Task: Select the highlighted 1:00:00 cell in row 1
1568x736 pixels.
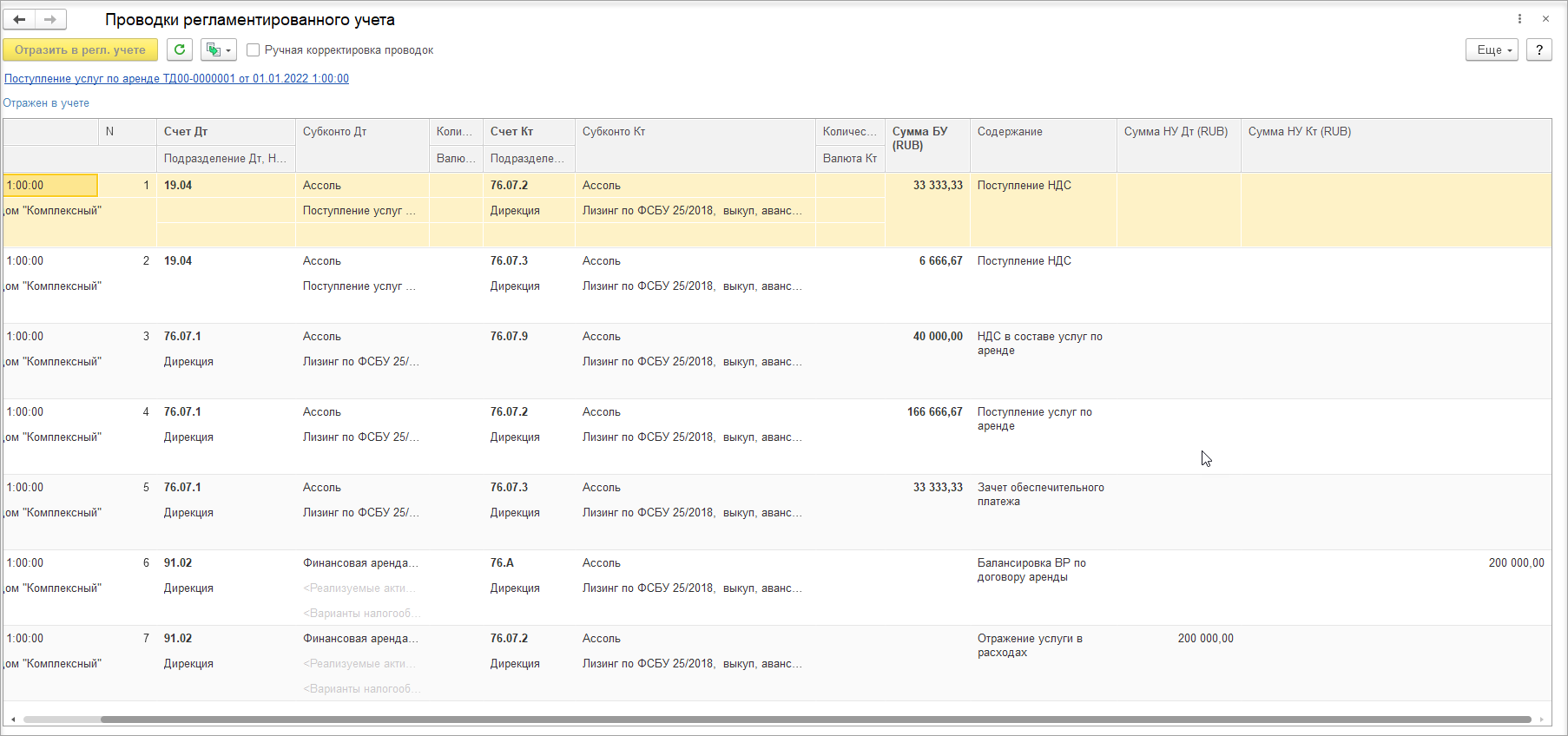Action: point(50,185)
